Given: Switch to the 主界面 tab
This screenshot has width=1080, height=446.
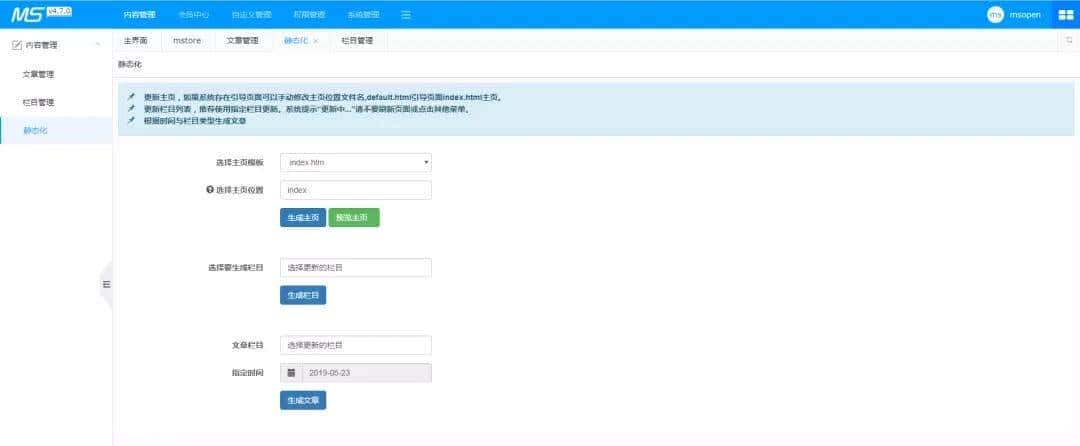Looking at the screenshot, I should [136, 41].
